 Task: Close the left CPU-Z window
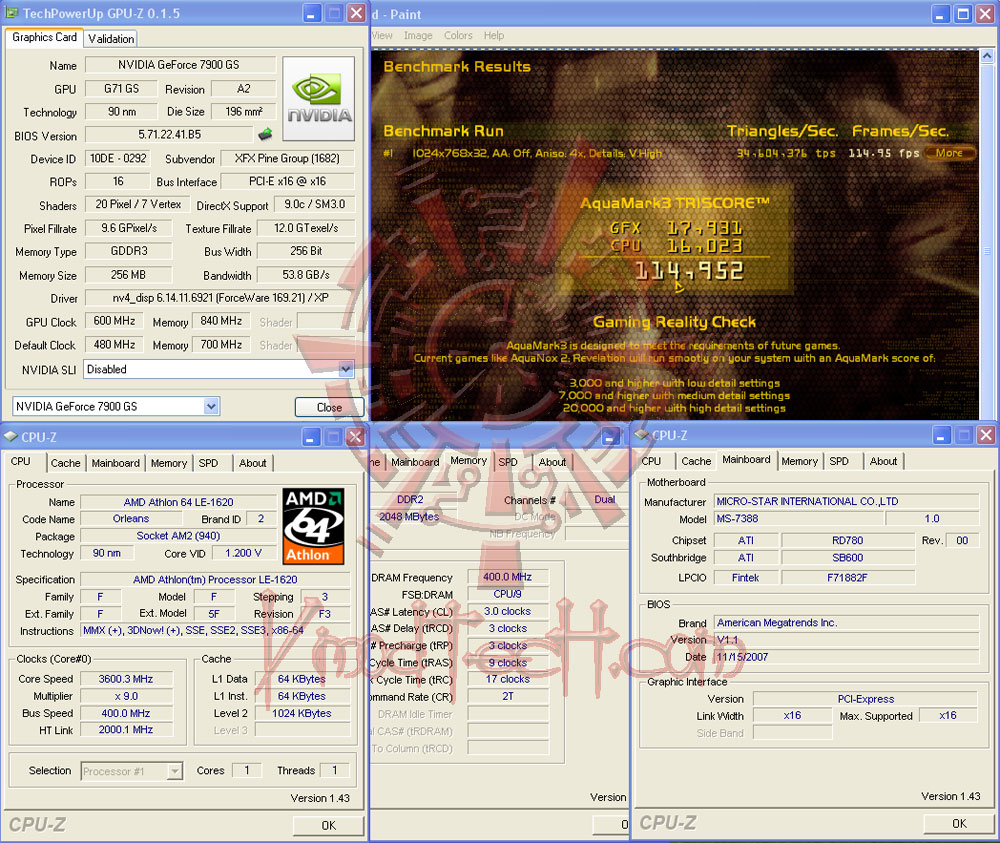tap(355, 437)
